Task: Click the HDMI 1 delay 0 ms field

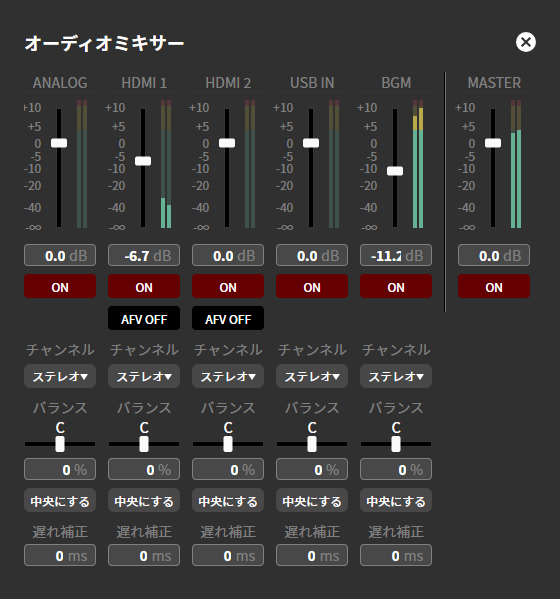Action: coord(144,555)
